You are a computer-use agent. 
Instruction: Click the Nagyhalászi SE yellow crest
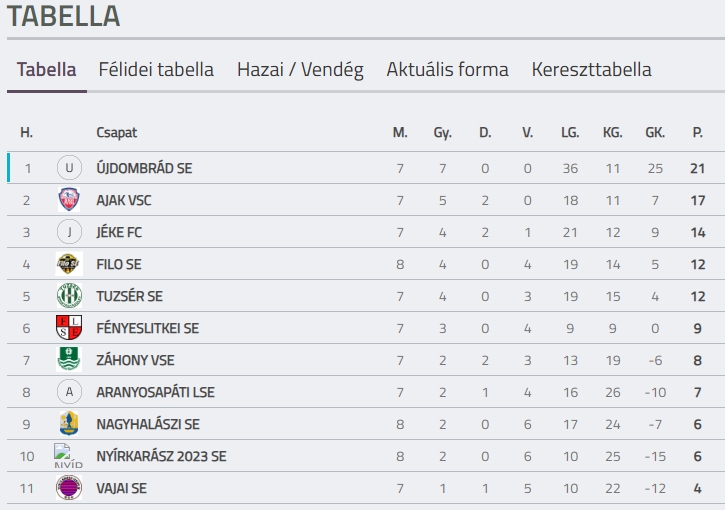click(69, 424)
